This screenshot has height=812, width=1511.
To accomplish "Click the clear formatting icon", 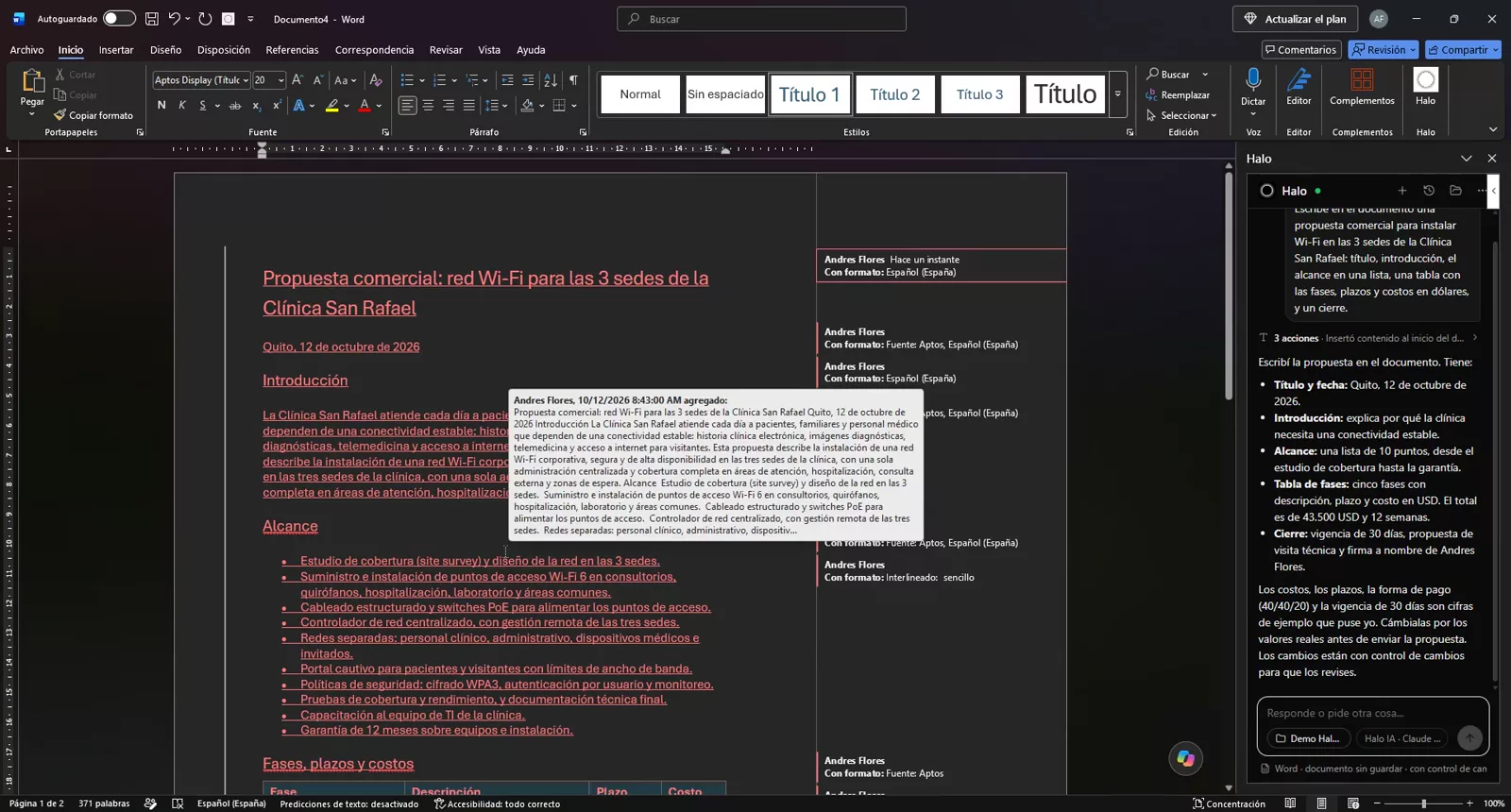I will click(x=376, y=80).
